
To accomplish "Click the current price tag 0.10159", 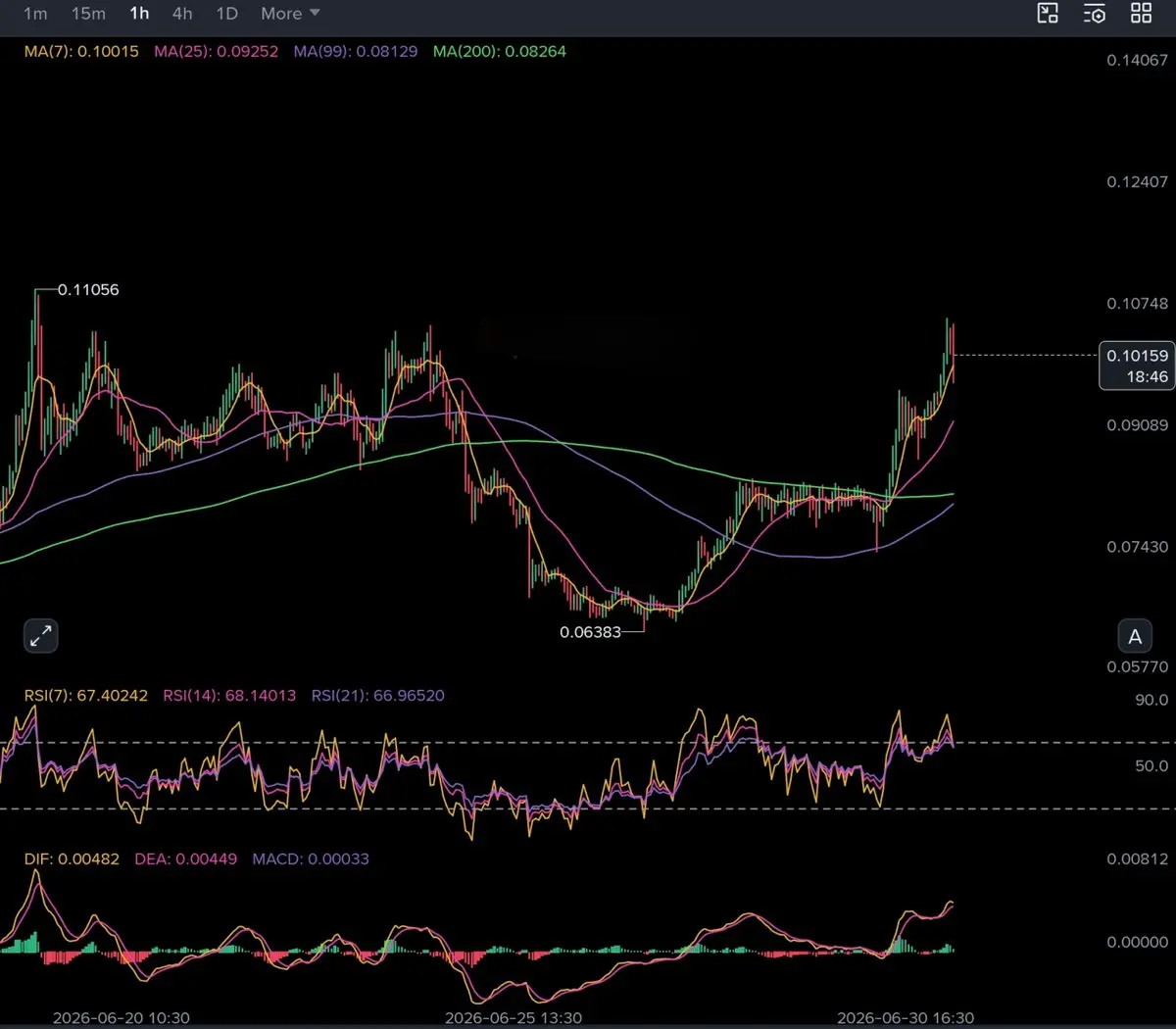I will pyautogui.click(x=1137, y=366).
